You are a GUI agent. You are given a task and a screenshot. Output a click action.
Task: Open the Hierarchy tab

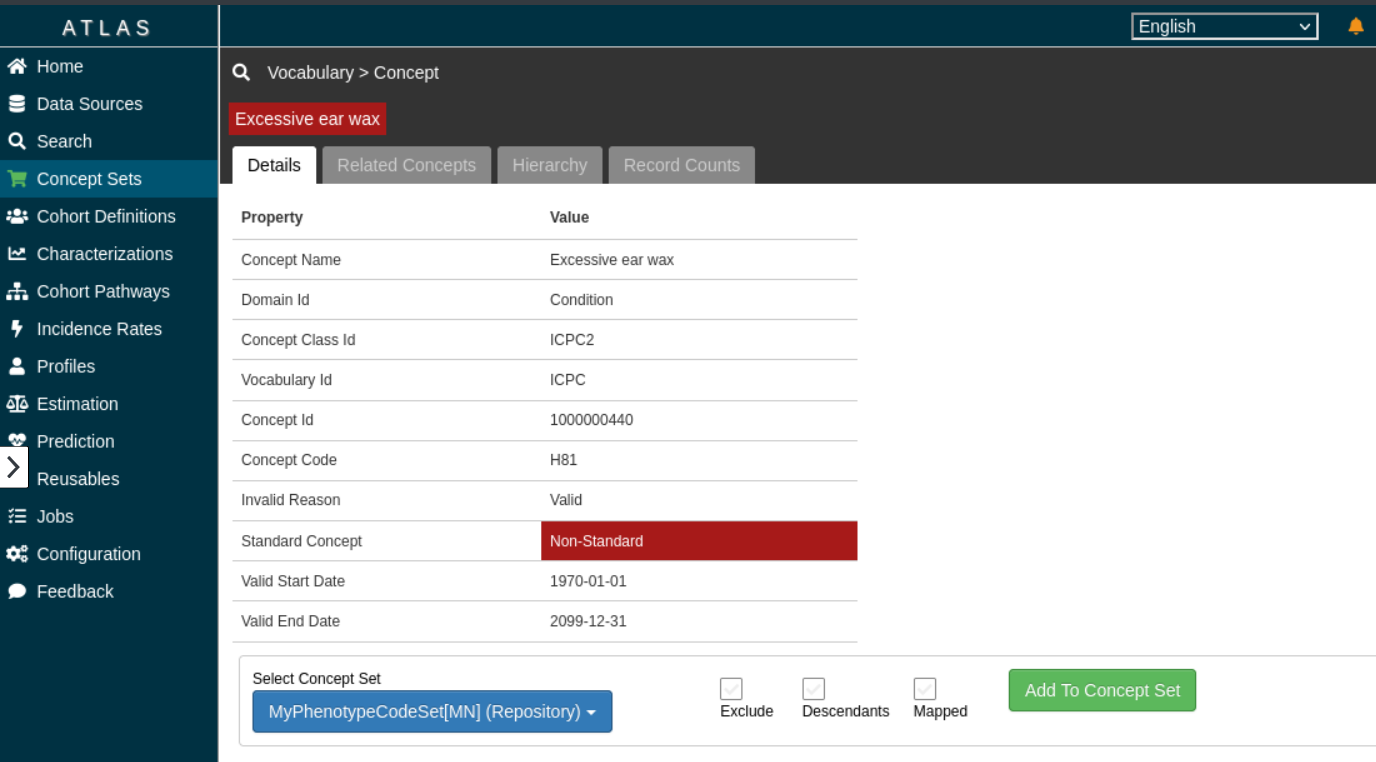pyautogui.click(x=549, y=166)
